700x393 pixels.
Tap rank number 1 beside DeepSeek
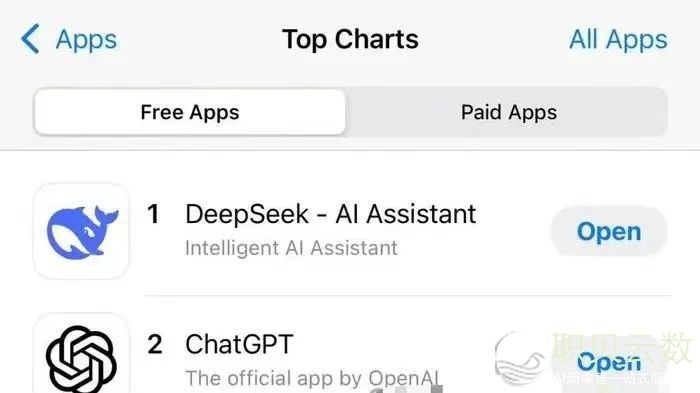pos(153,214)
